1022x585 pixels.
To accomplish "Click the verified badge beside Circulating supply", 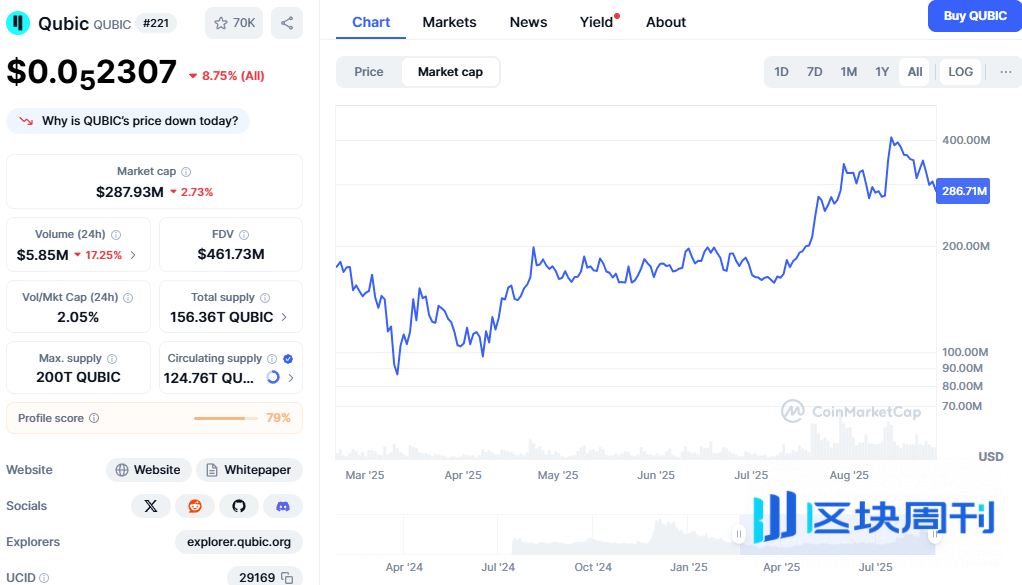I will coord(288,359).
